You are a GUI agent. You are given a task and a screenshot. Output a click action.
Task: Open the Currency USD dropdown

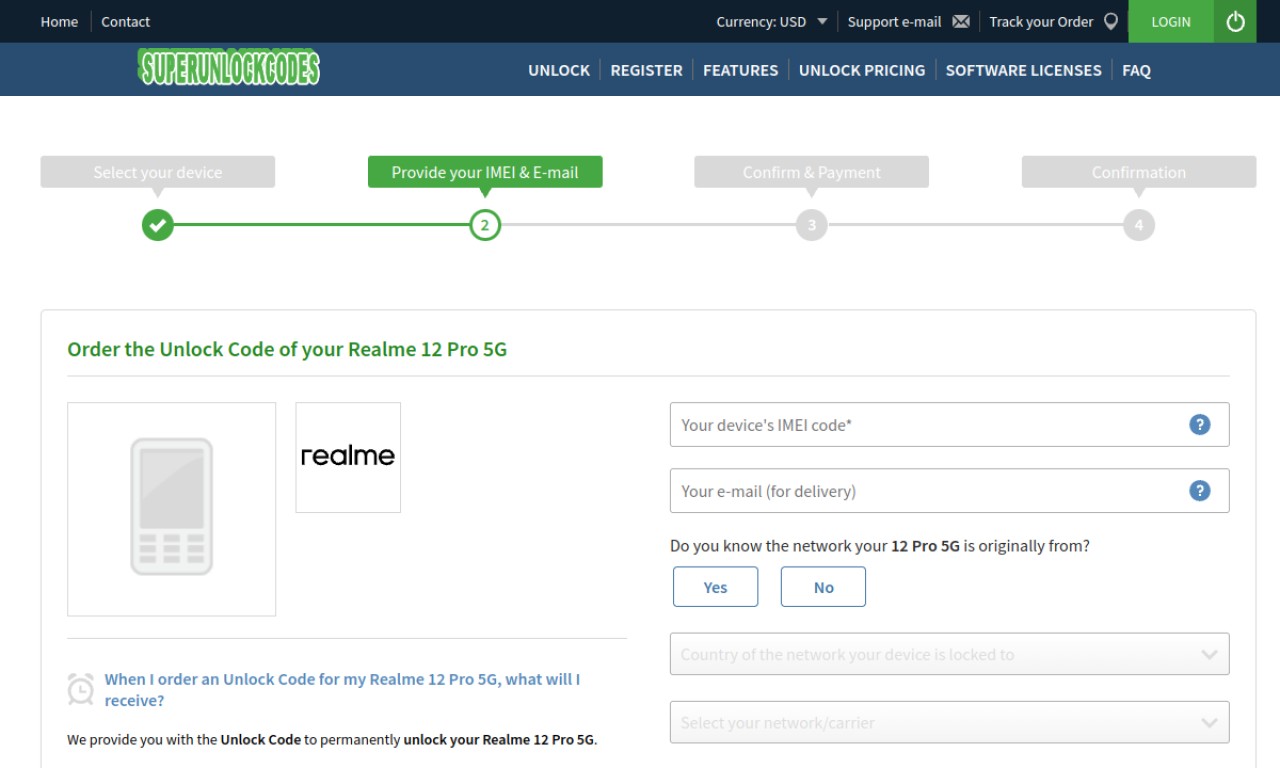tap(772, 21)
